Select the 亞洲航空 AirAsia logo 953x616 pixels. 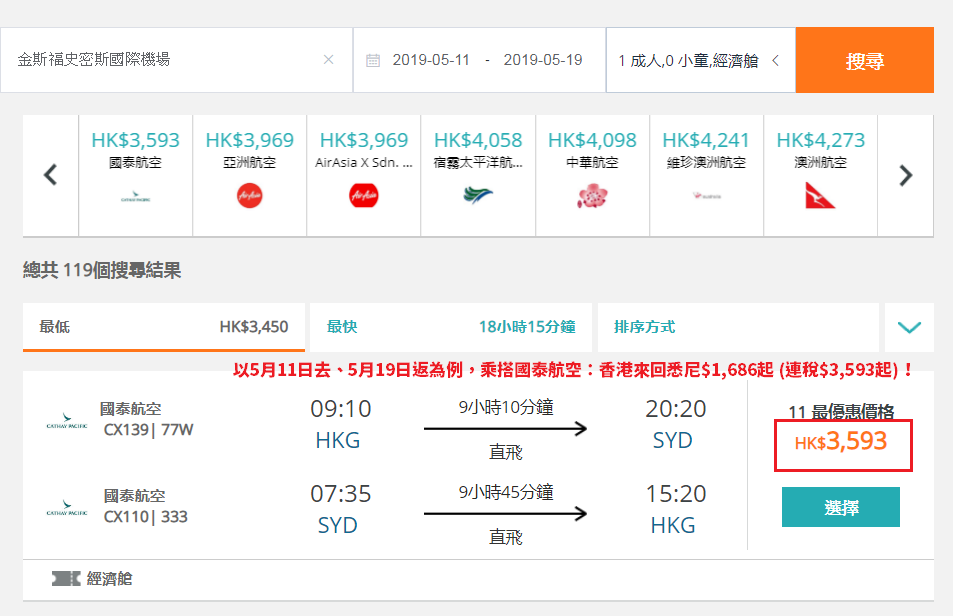[x=250, y=196]
